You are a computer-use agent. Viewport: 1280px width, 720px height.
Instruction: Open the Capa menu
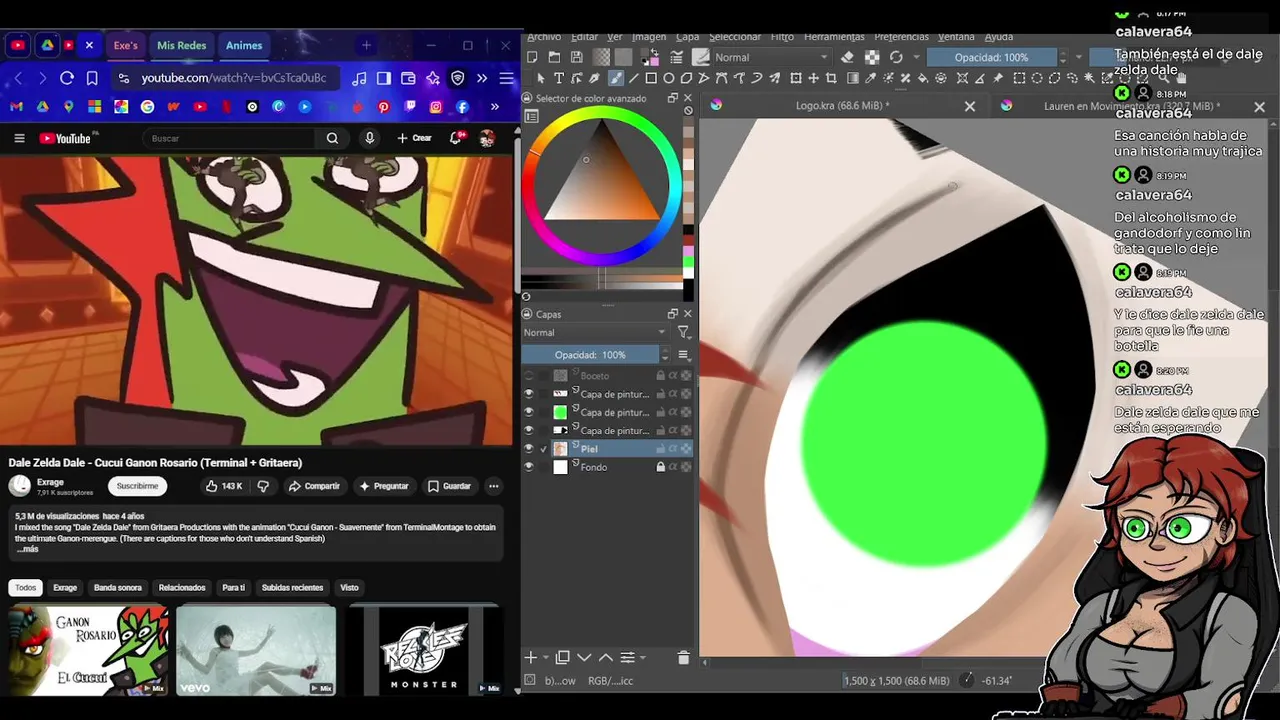[688, 37]
